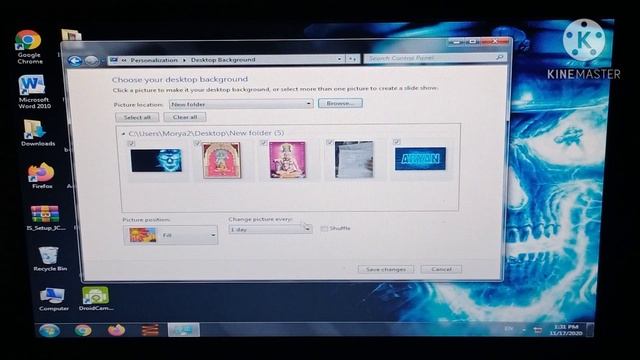Image resolution: width=640 pixels, height=360 pixels.
Task: Open Chrome from the taskbar
Action: click(x=83, y=330)
